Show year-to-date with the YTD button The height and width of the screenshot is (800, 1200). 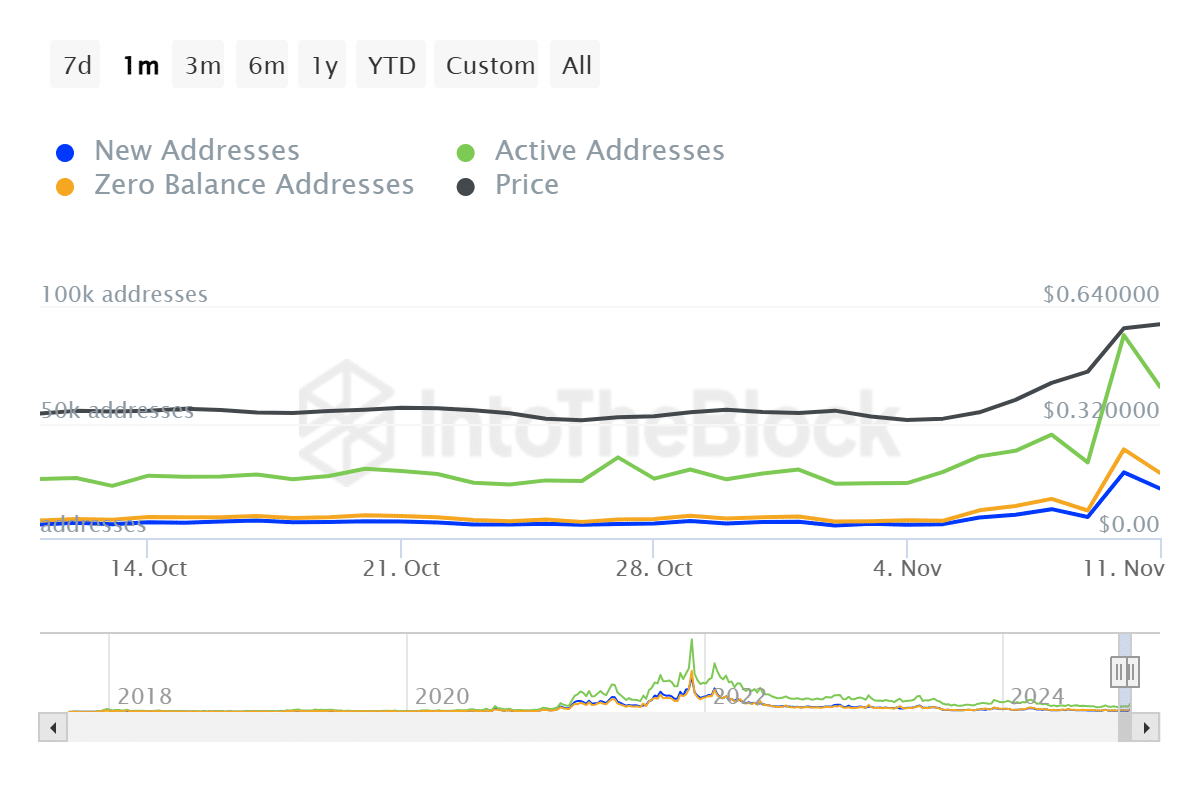coord(392,65)
